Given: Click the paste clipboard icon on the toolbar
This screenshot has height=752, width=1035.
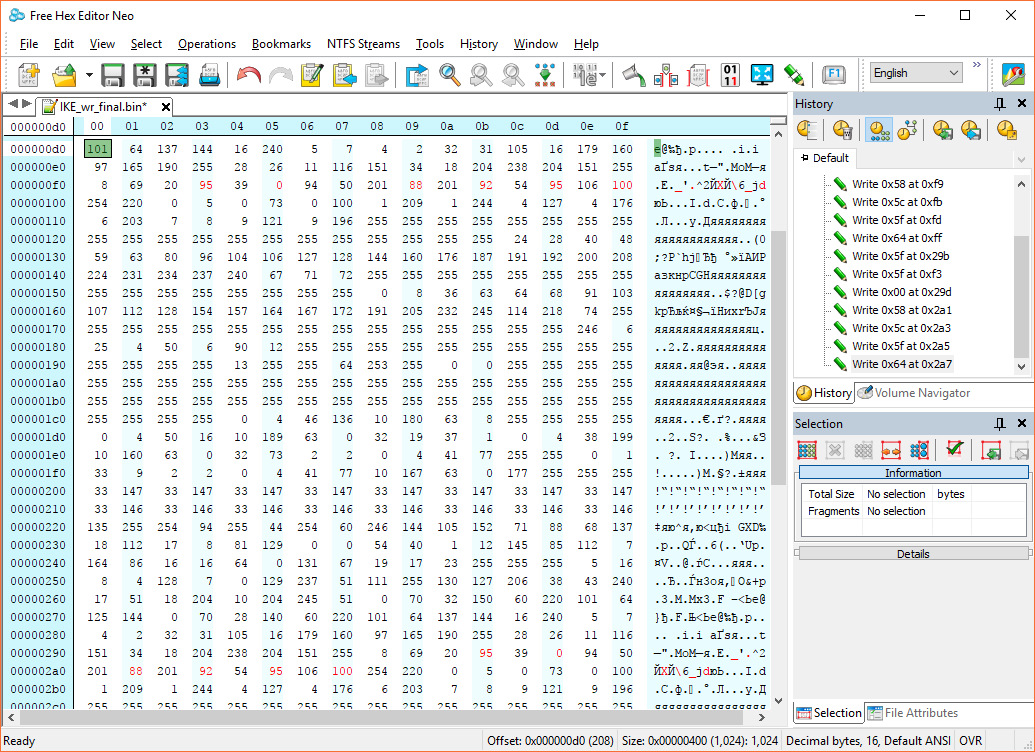Looking at the screenshot, I should coord(344,74).
